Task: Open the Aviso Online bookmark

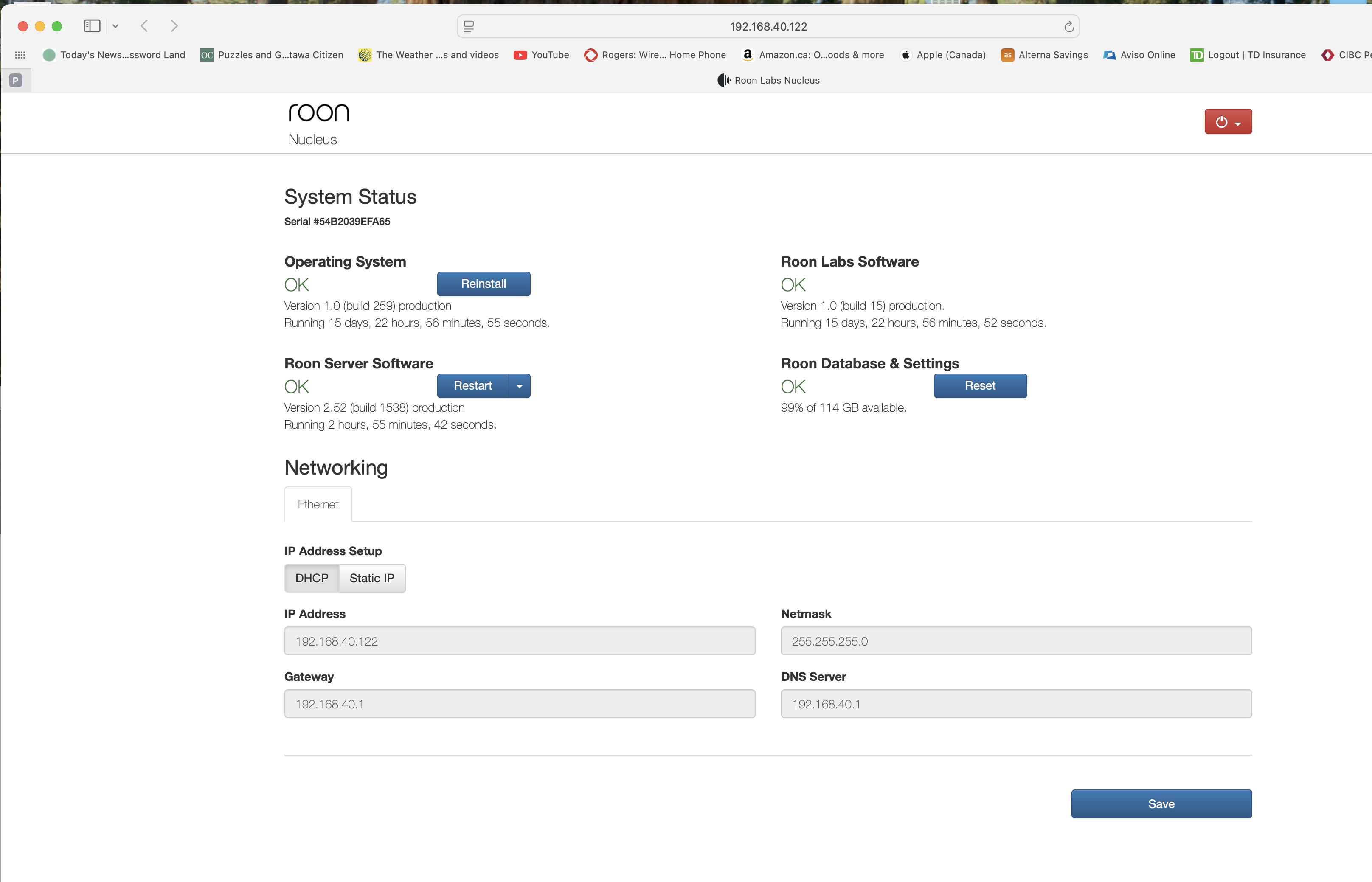Action: [x=1139, y=55]
